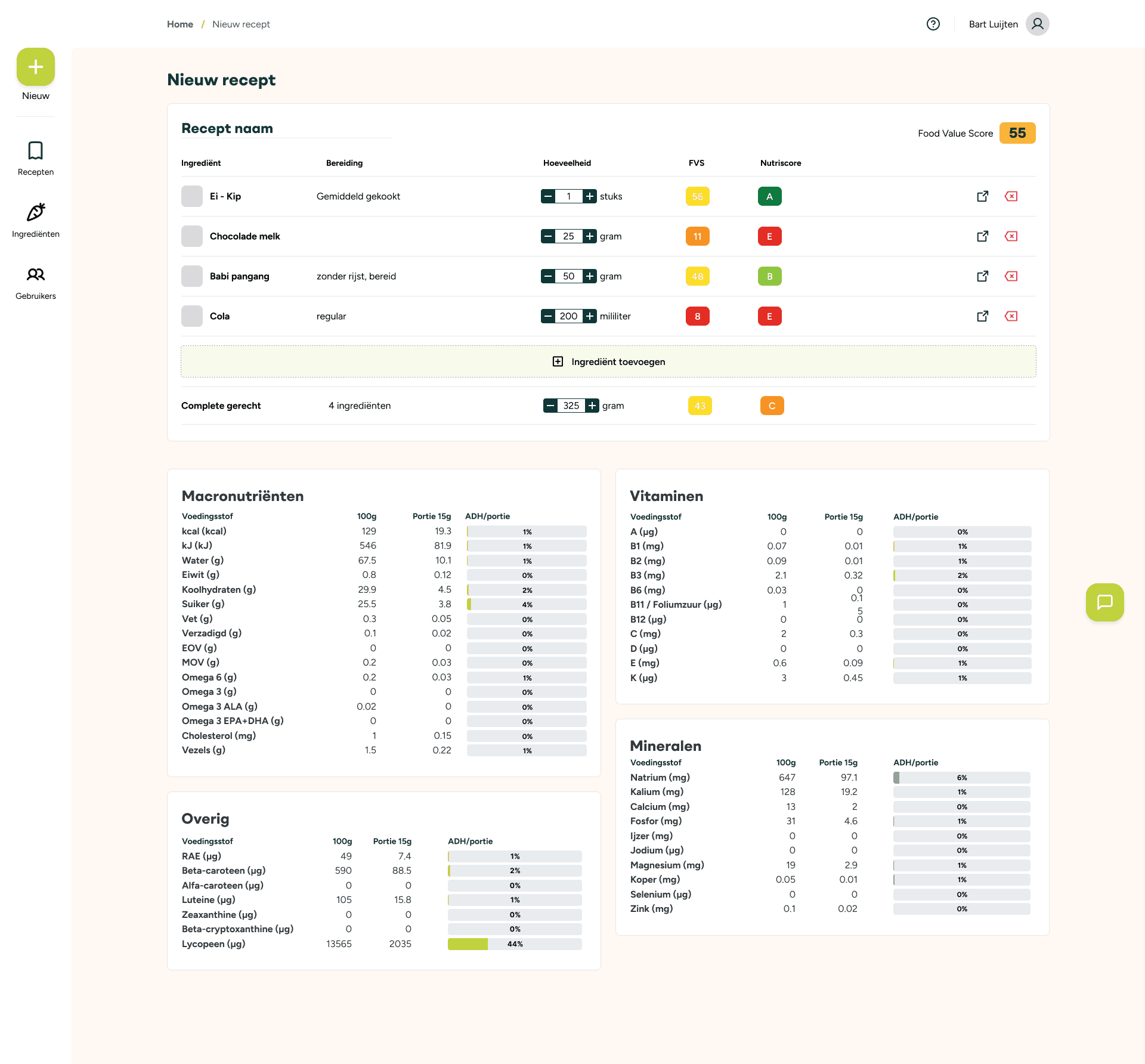
Task: Click the green Nieuw plus button
Action: point(36,67)
